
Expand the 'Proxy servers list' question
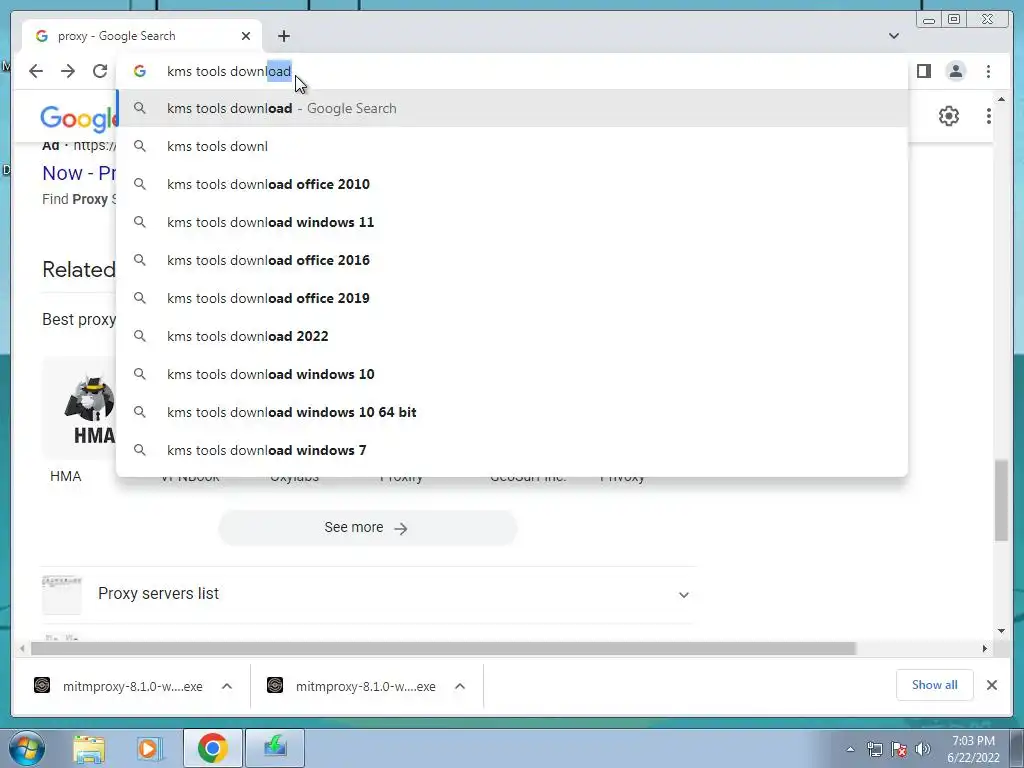click(x=368, y=594)
